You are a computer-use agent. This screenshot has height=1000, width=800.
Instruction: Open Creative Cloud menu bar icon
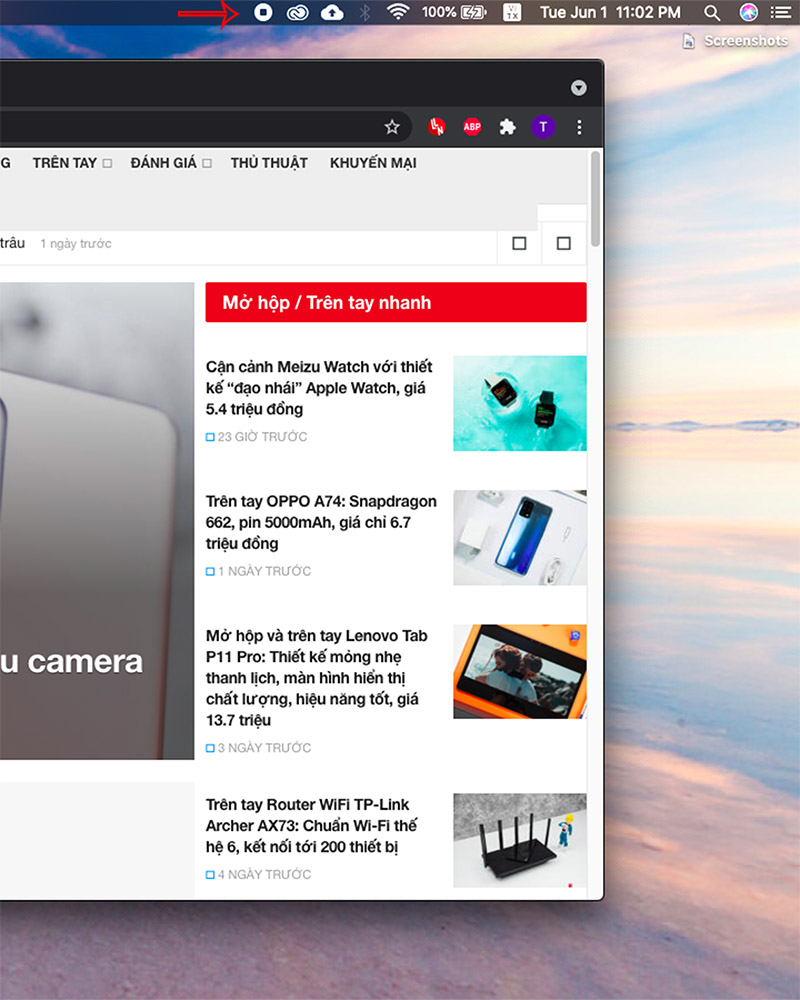(x=297, y=12)
